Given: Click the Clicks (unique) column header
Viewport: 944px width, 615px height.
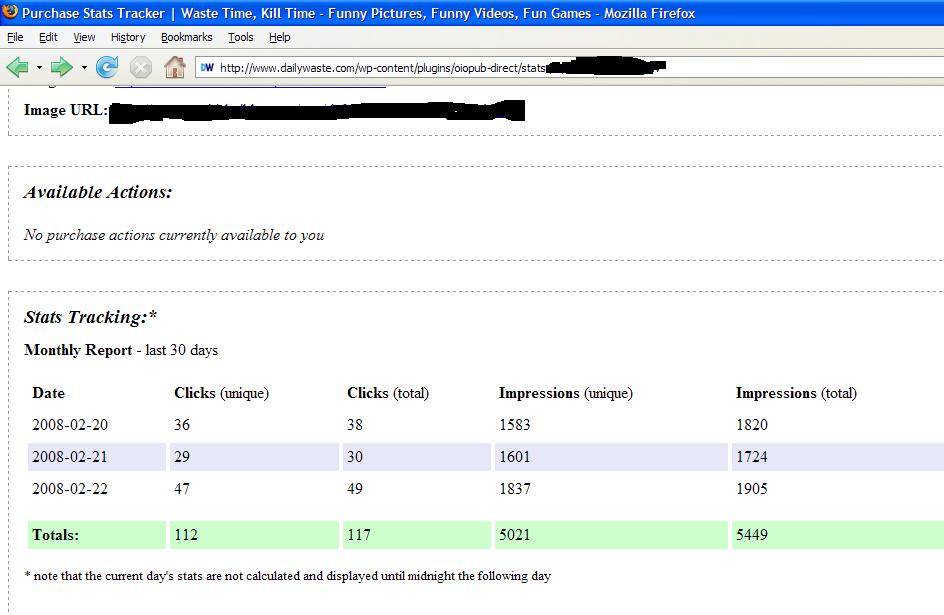Looking at the screenshot, I should pos(222,393).
